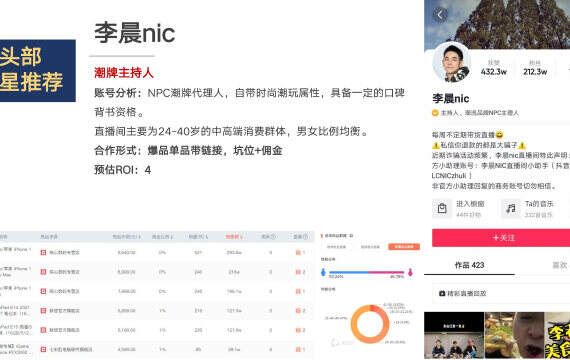
Task: Click the red +关注 follow button
Action: [x=501, y=238]
